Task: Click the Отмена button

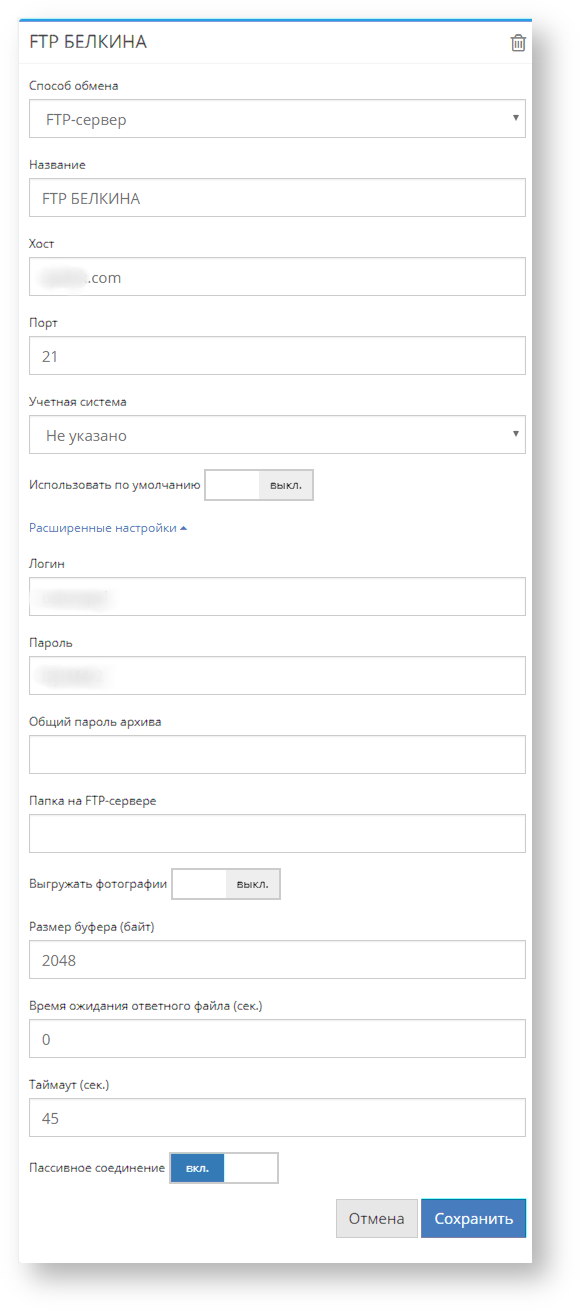Action: (x=376, y=1218)
